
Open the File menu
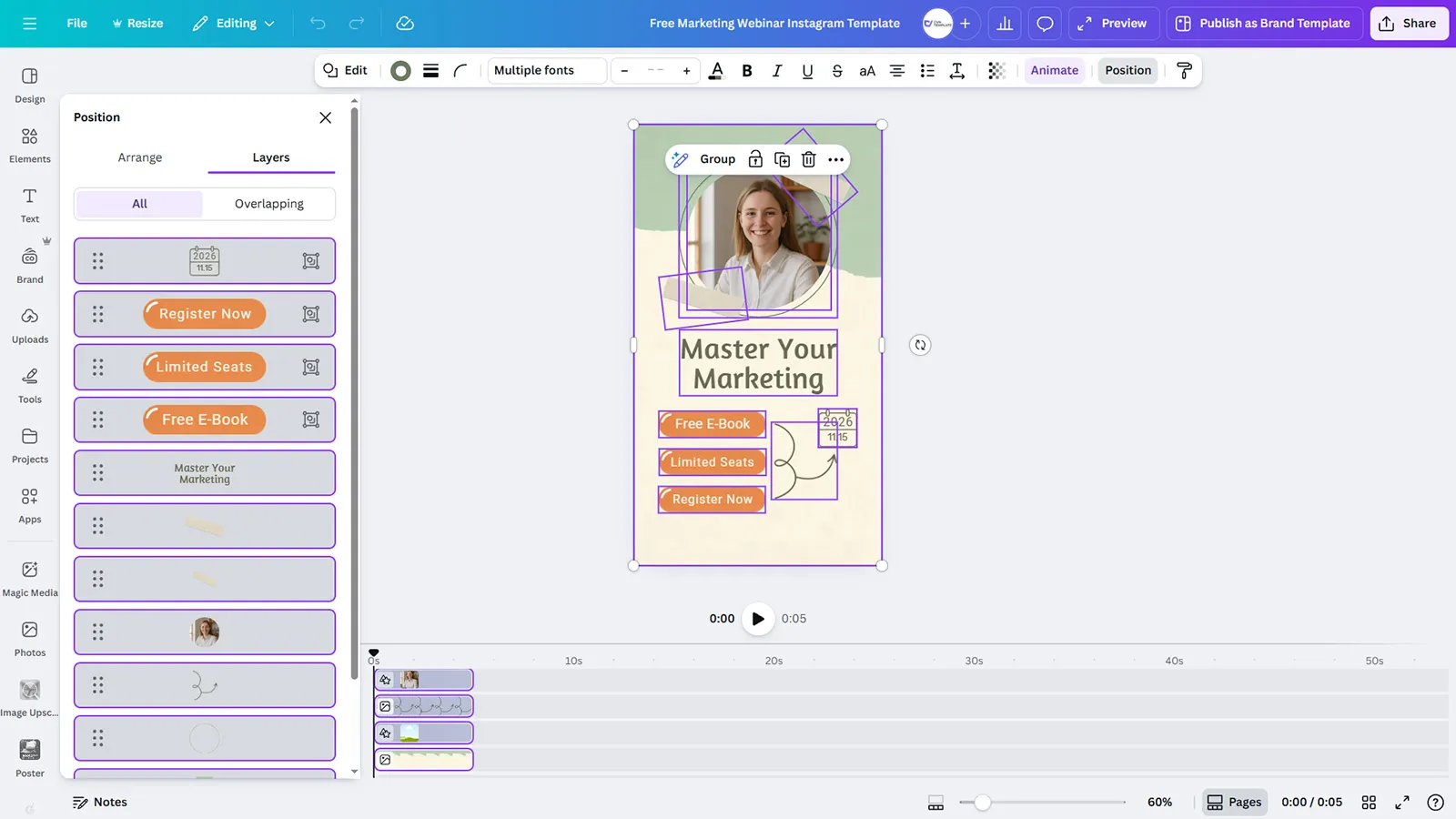(77, 24)
